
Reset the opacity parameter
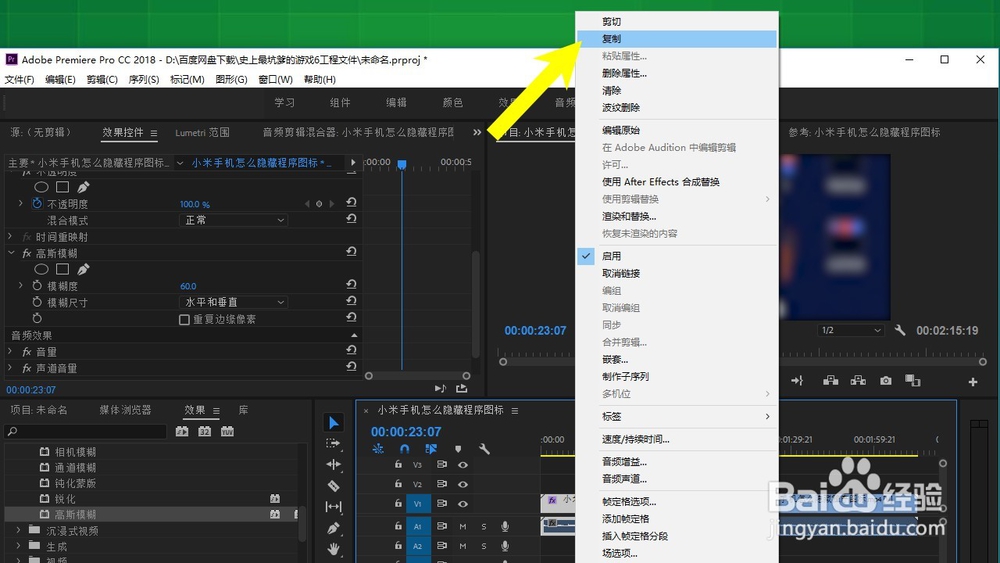pyautogui.click(x=351, y=202)
